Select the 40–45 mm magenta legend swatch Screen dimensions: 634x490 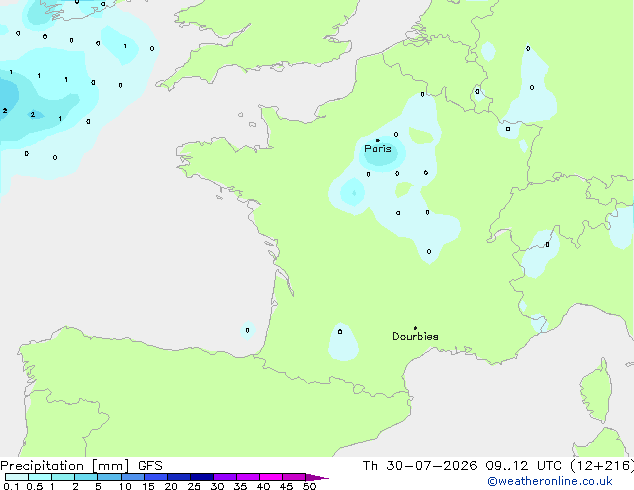271,477
